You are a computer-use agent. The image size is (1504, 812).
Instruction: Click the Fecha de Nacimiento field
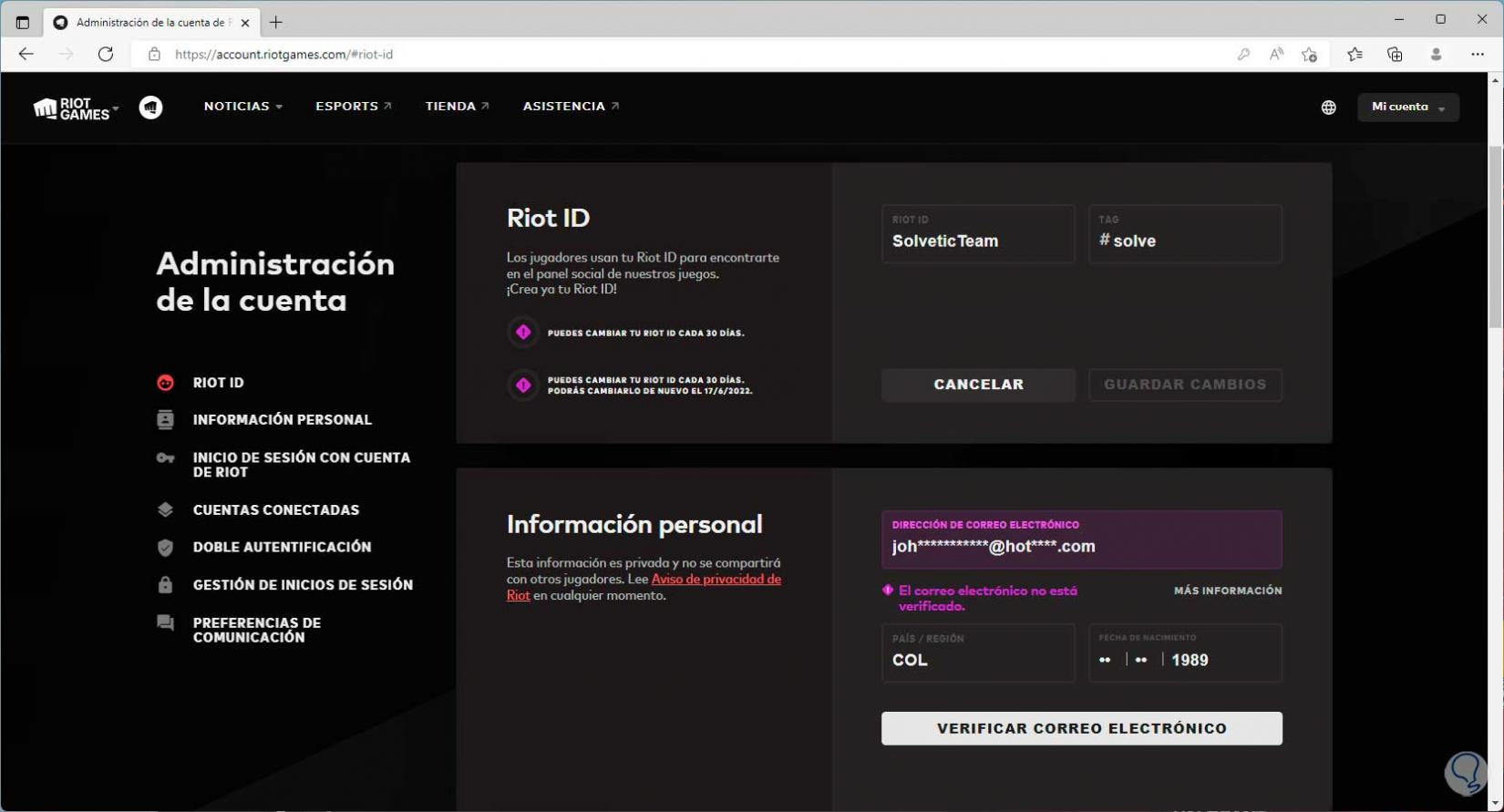[x=1185, y=653]
